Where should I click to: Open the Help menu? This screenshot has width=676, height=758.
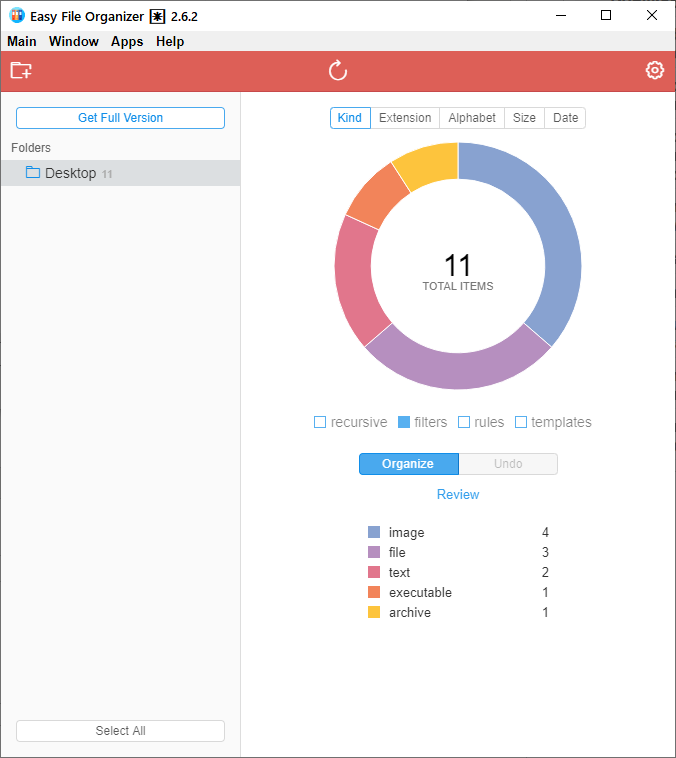point(170,42)
